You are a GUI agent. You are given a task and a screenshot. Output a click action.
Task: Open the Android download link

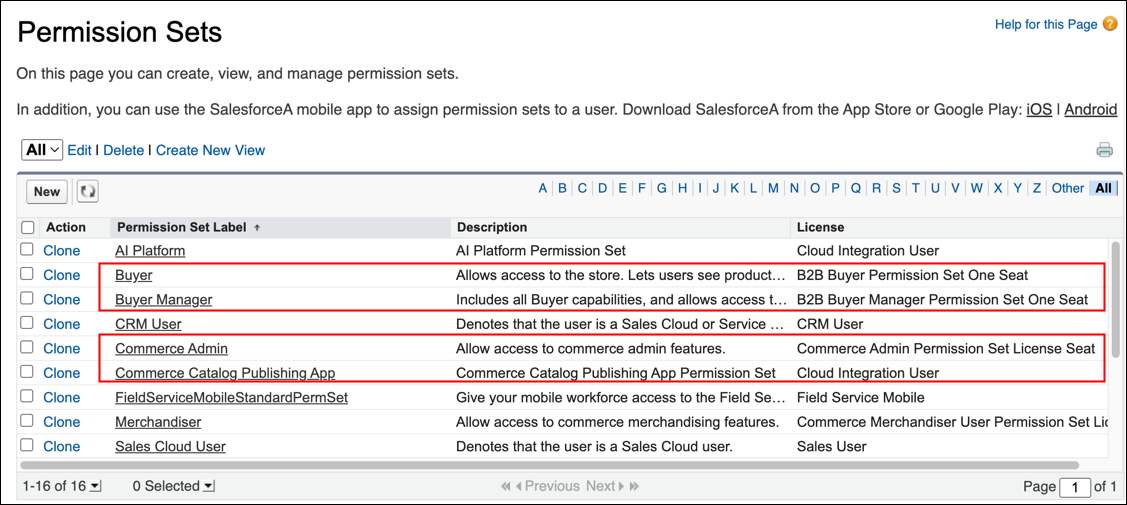click(1090, 110)
